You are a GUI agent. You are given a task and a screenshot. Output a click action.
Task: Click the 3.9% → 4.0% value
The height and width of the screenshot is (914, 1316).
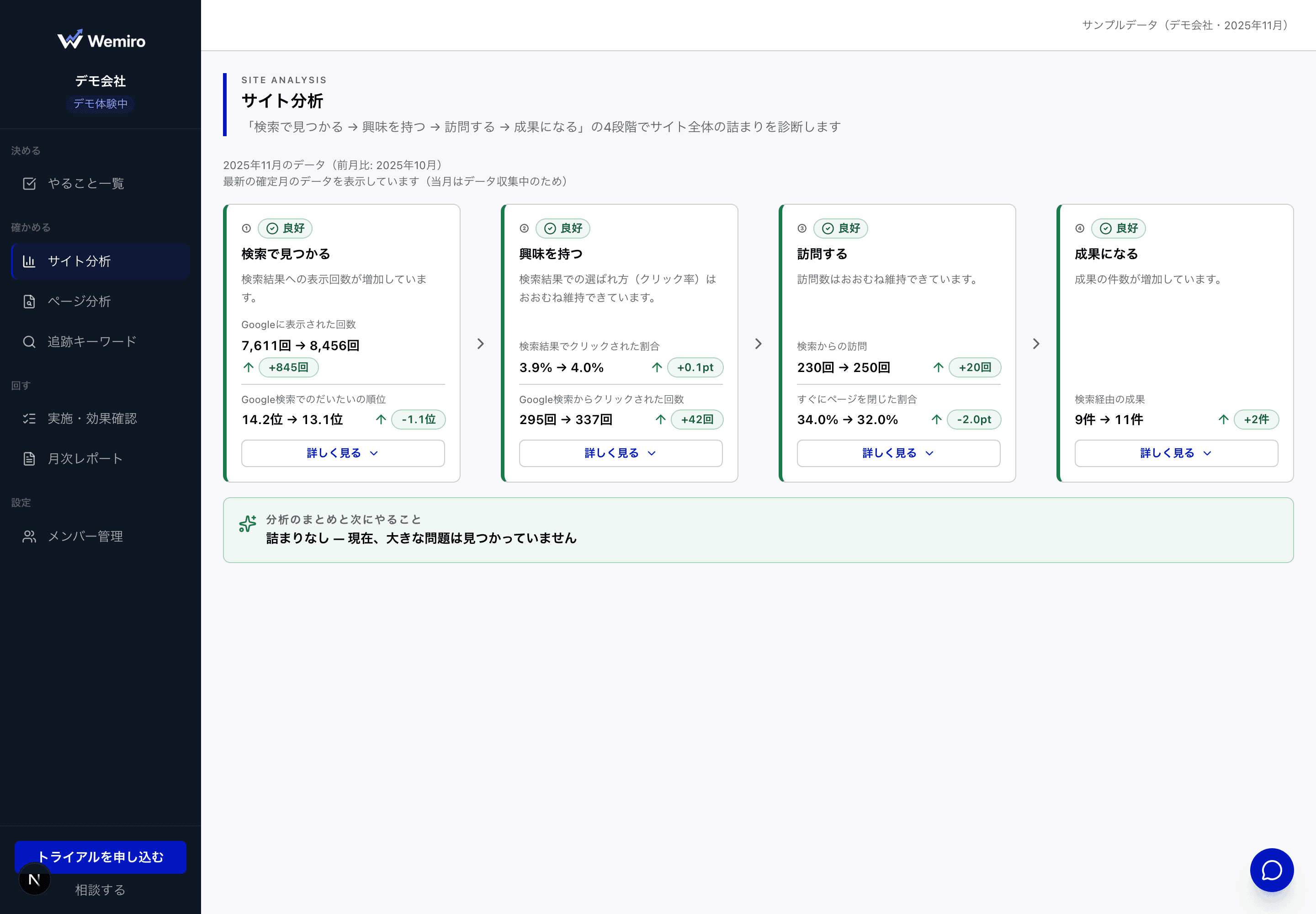pos(561,368)
